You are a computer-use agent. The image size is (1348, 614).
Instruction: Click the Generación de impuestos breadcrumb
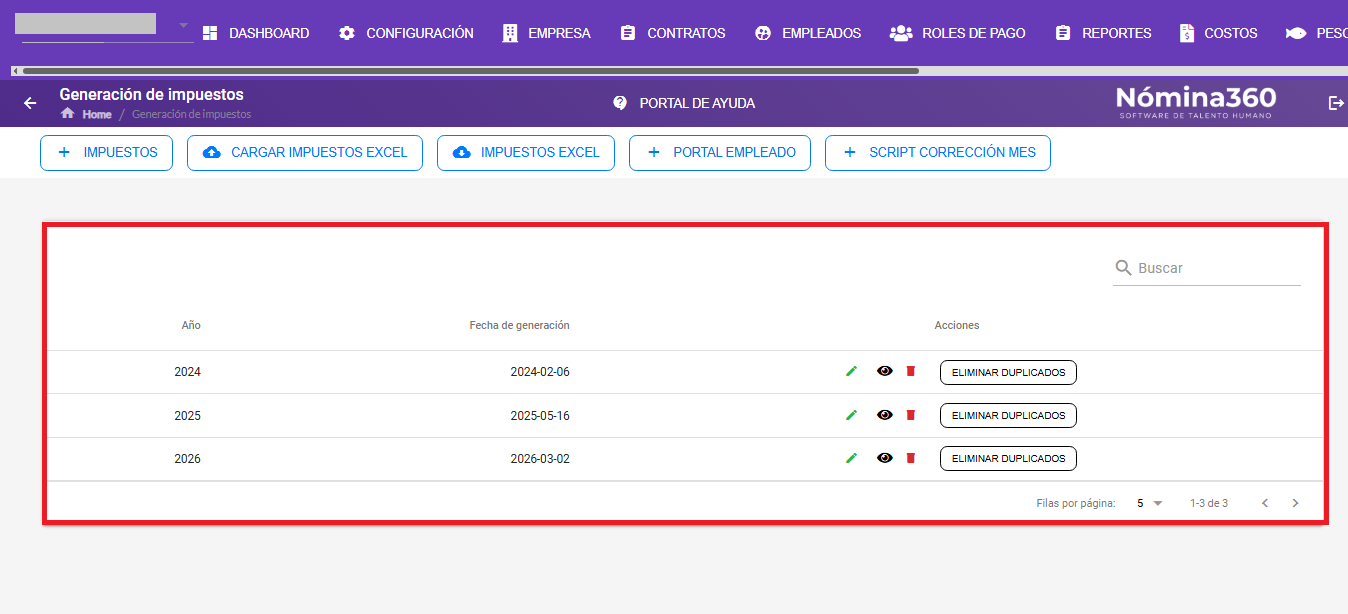pos(191,114)
